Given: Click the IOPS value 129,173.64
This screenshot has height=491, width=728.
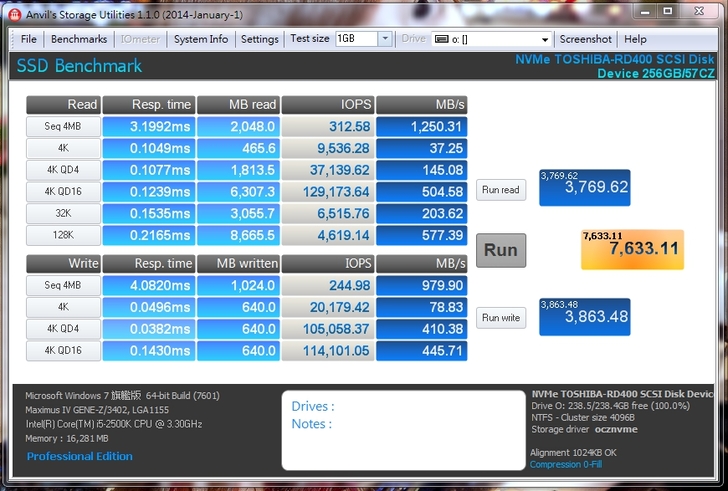Looking at the screenshot, I should tap(328, 192).
